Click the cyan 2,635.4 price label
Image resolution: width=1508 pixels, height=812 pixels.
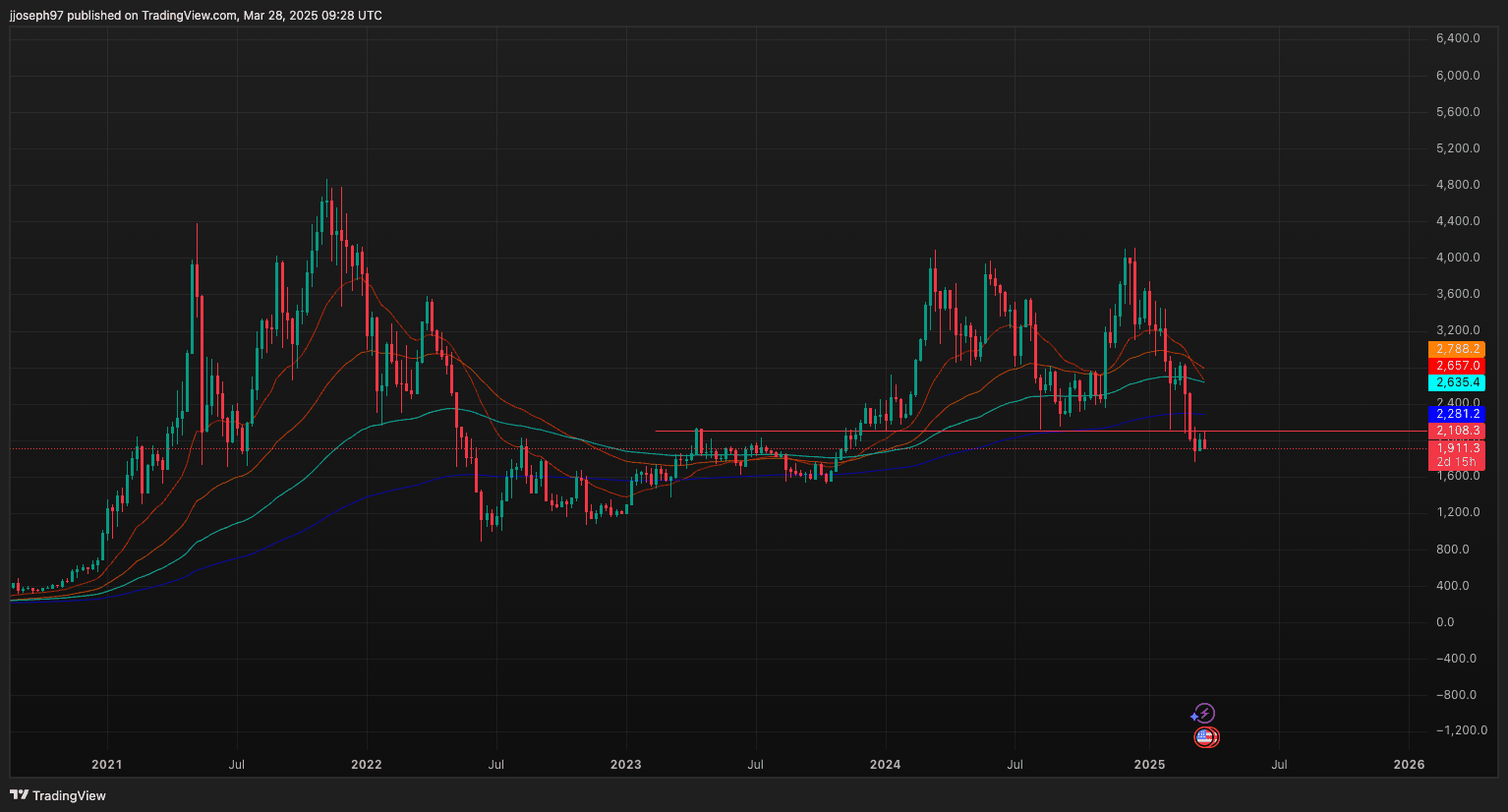[x=1456, y=382]
